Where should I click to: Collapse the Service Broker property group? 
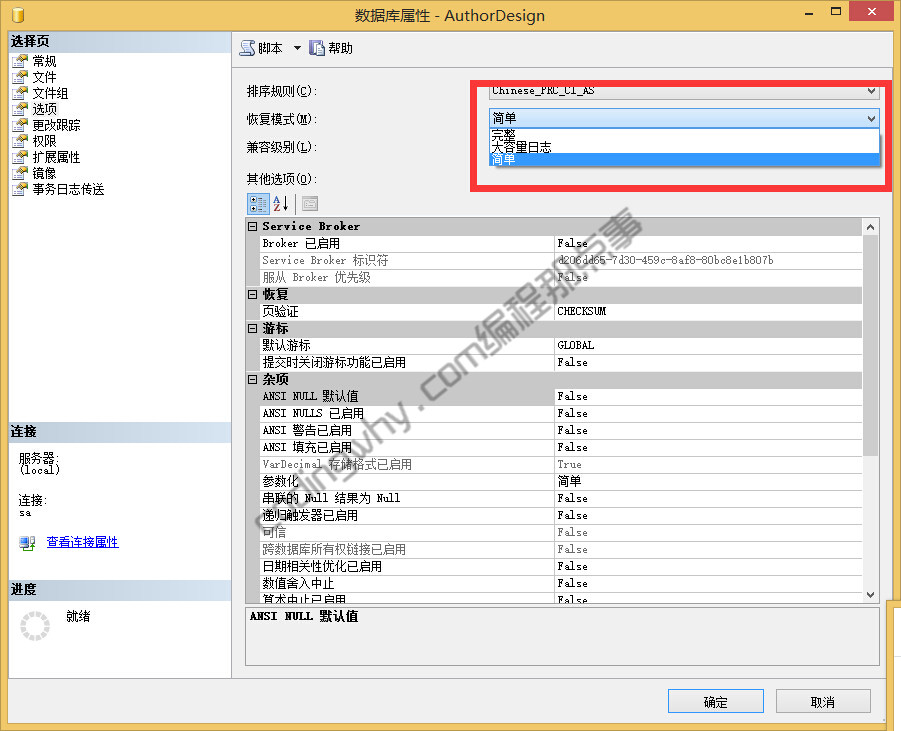(x=251, y=226)
